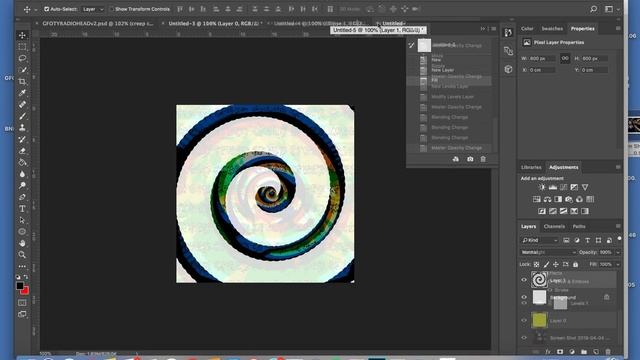The height and width of the screenshot is (360, 640).
Task: Open the Adjustments panel options menu
Action: 618,167
